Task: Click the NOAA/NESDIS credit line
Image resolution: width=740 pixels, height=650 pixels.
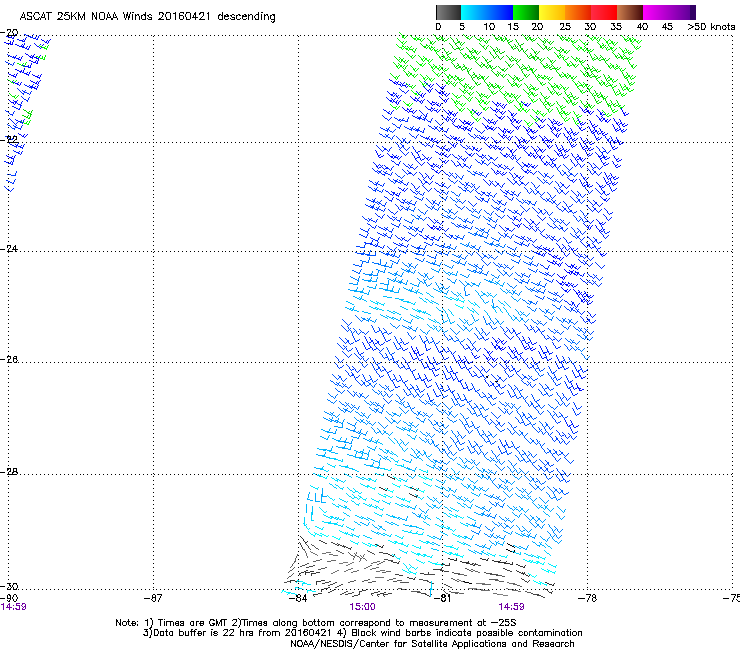Action: [432, 644]
